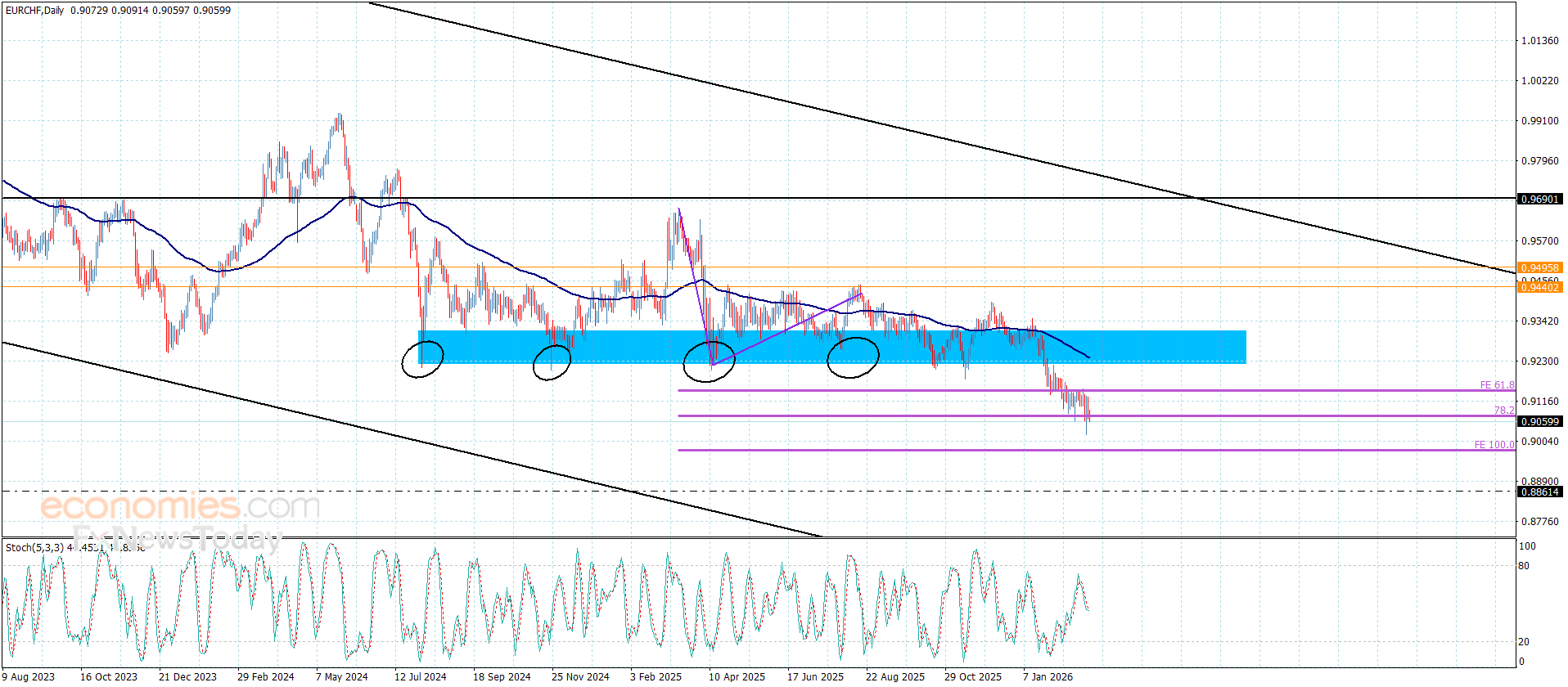1568x687 pixels.
Task: Click the EURCHF,Daily chart title label
Action: click(34, 11)
